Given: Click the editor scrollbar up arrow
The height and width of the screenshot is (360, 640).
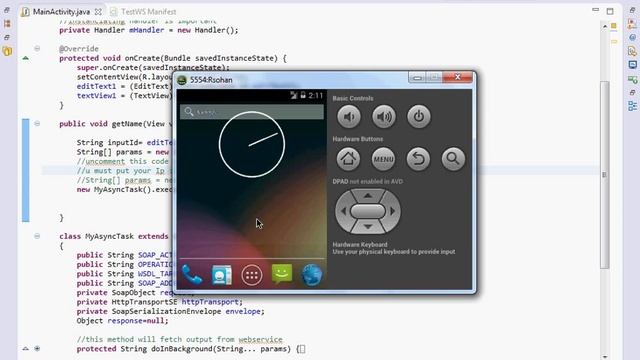Looking at the screenshot, I should click(604, 27).
